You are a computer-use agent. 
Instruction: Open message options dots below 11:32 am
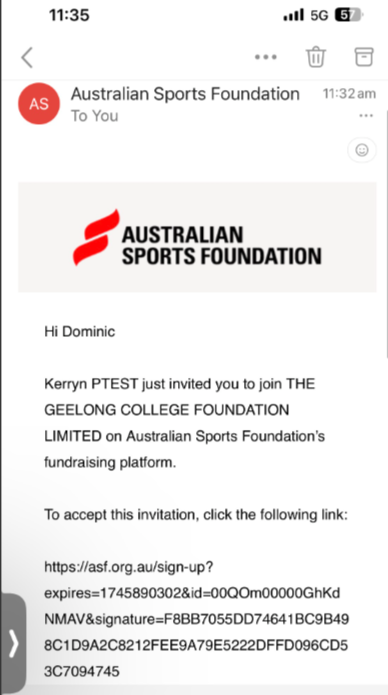(366, 116)
